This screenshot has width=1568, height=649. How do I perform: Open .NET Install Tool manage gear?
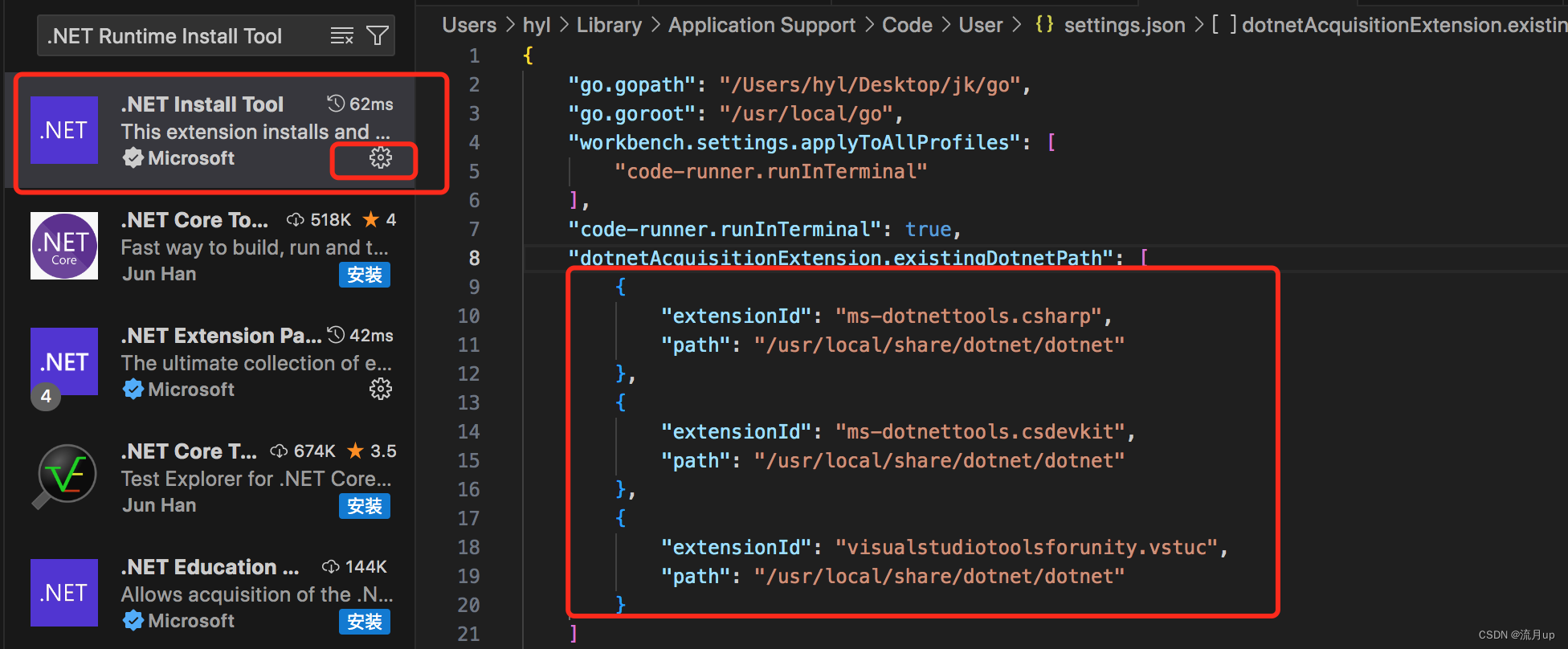[381, 158]
